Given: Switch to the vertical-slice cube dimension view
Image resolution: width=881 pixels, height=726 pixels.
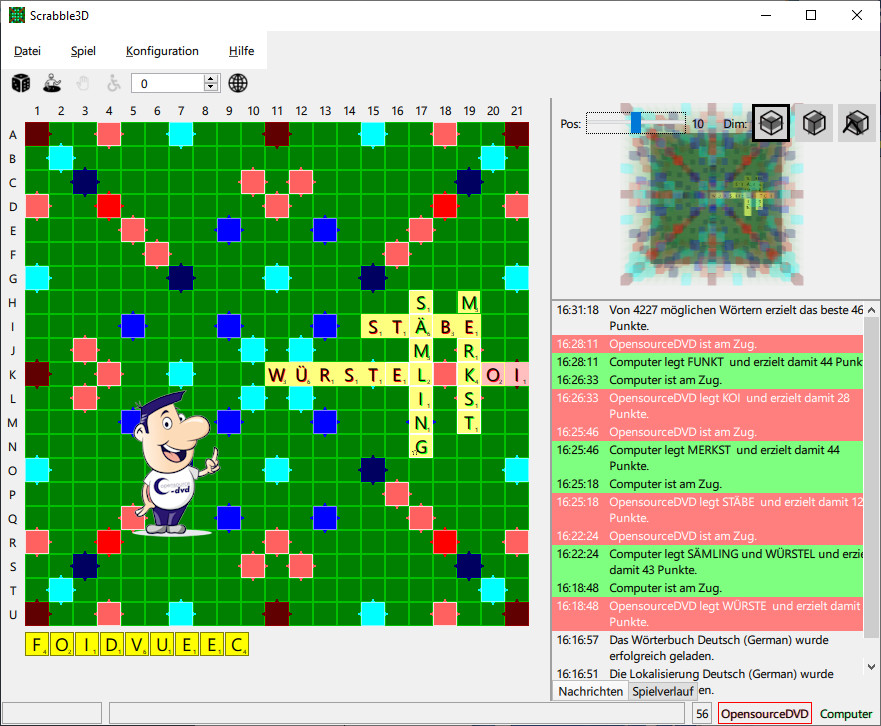Looking at the screenshot, I should pyautogui.click(x=814, y=123).
